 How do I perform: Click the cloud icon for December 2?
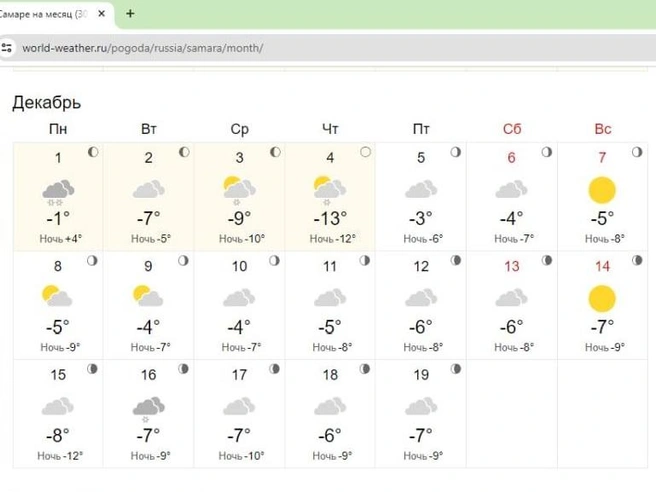[149, 189]
